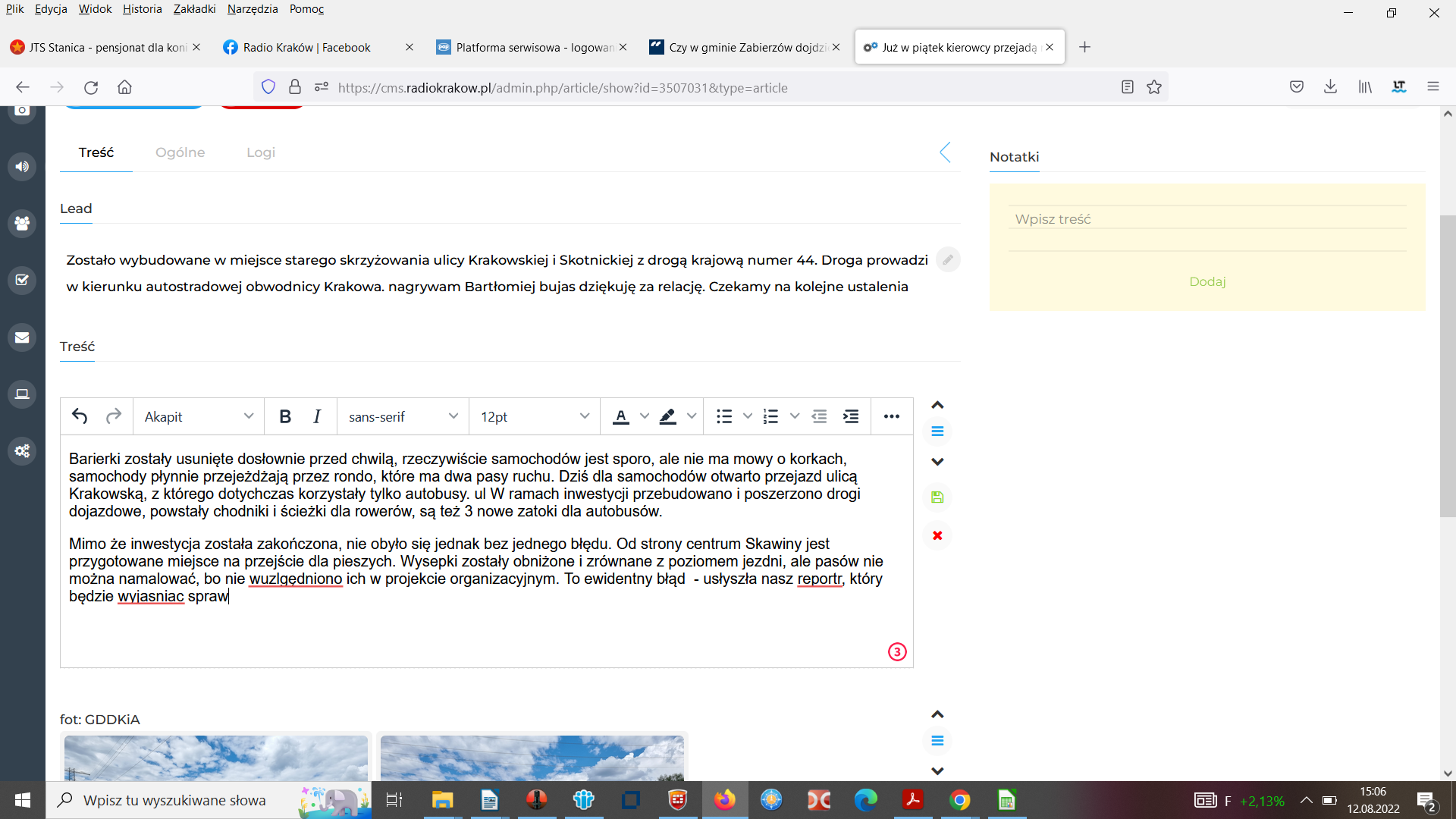
Task: Switch to the Ogólne tab
Action: pyautogui.click(x=180, y=152)
